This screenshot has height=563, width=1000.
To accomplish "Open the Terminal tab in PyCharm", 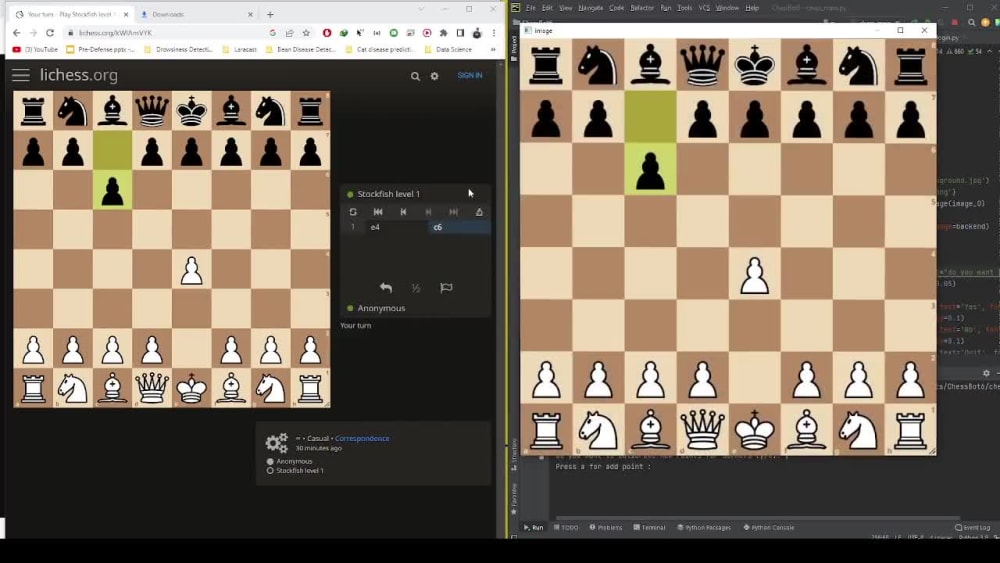I will pyautogui.click(x=649, y=527).
